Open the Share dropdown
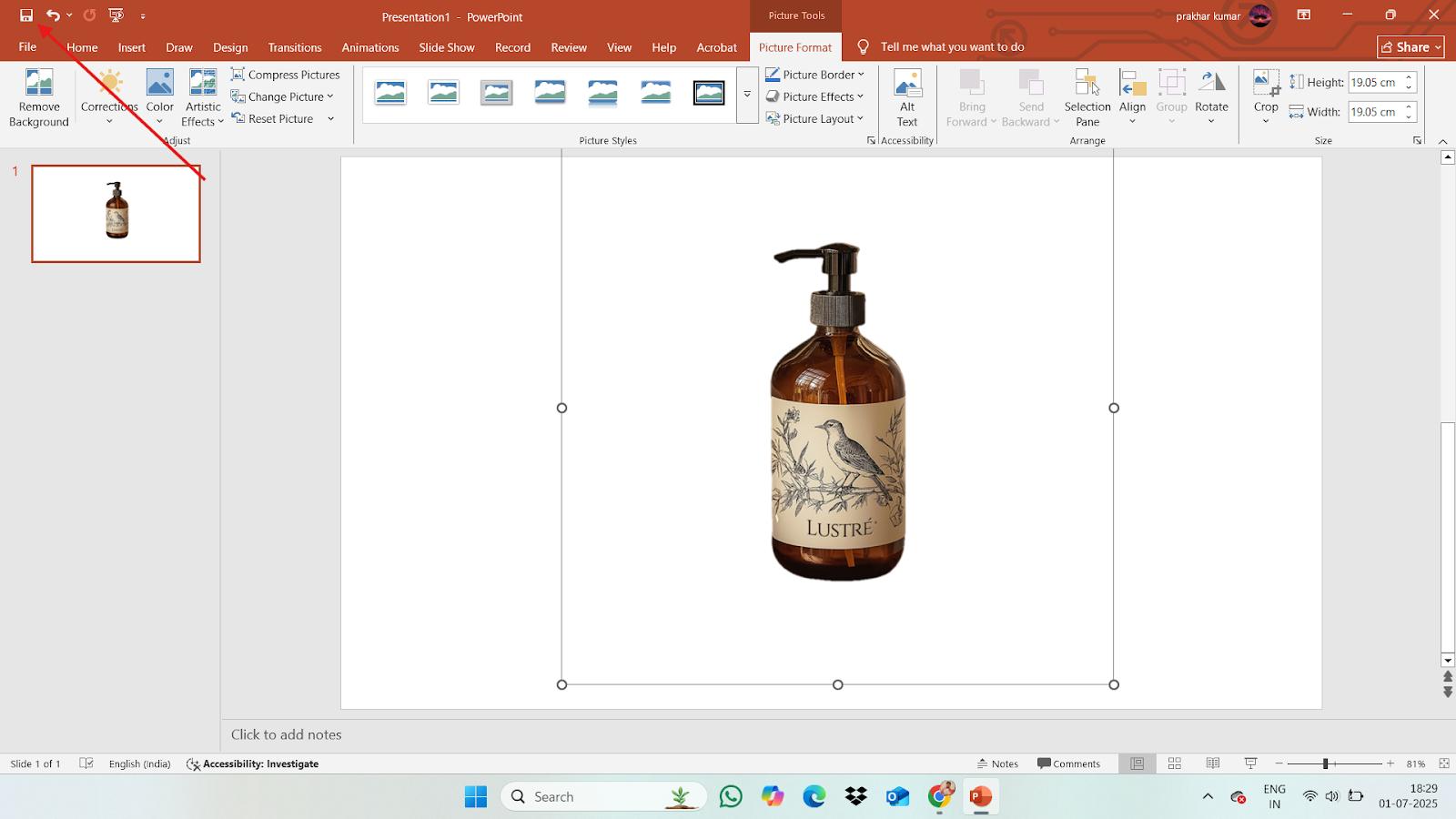The height and width of the screenshot is (819, 1456). (x=1410, y=47)
